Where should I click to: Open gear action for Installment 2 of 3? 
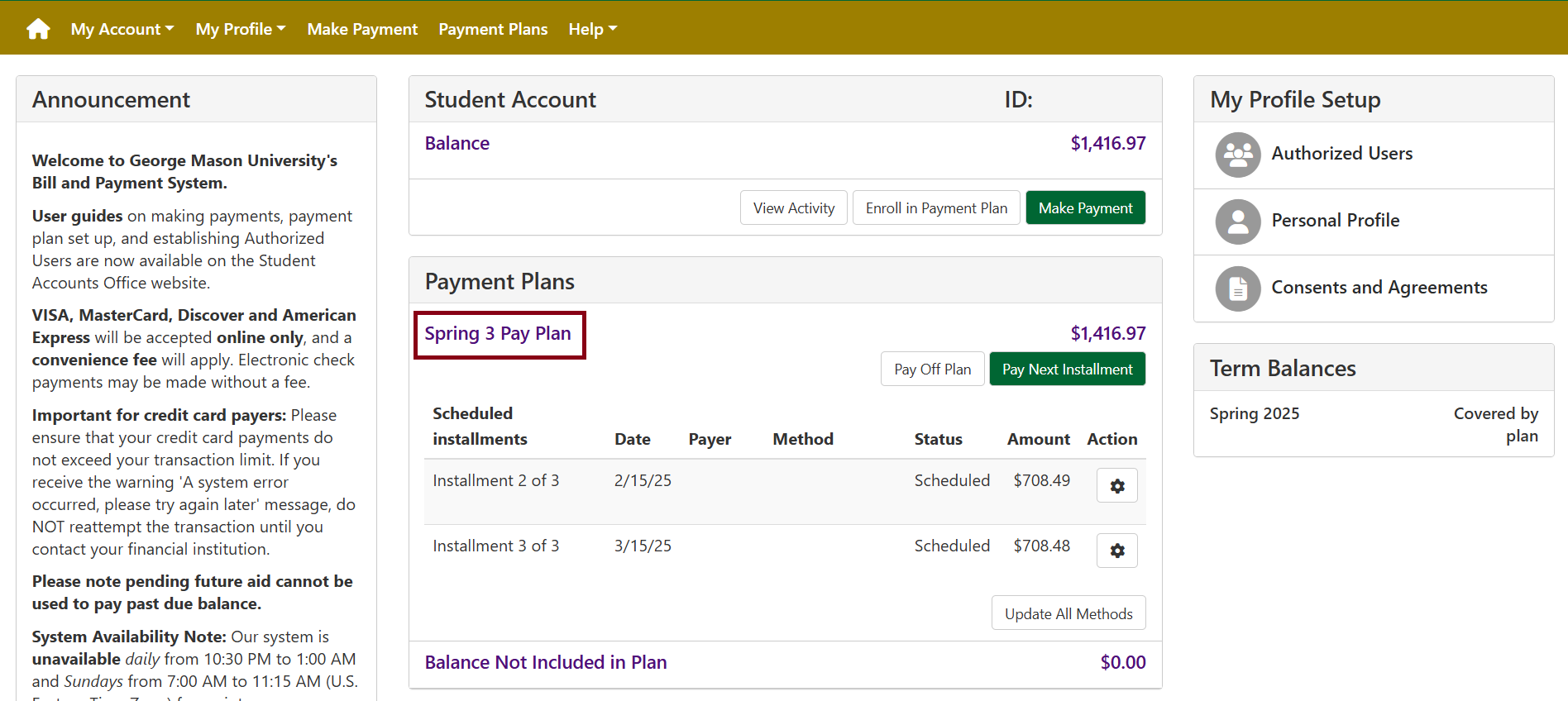point(1116,486)
